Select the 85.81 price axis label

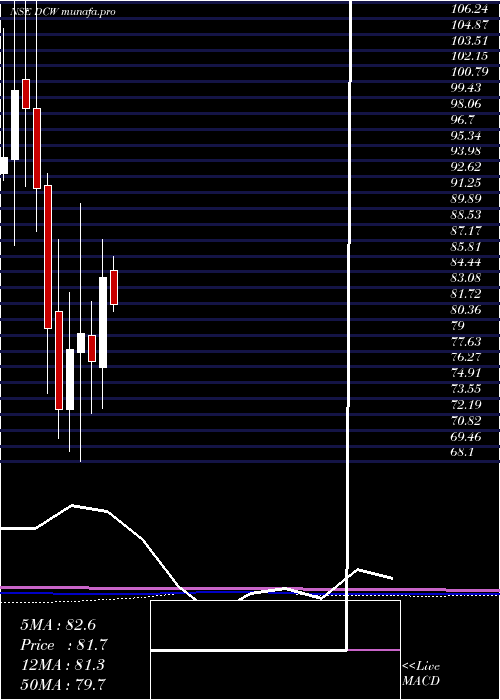pos(467,246)
